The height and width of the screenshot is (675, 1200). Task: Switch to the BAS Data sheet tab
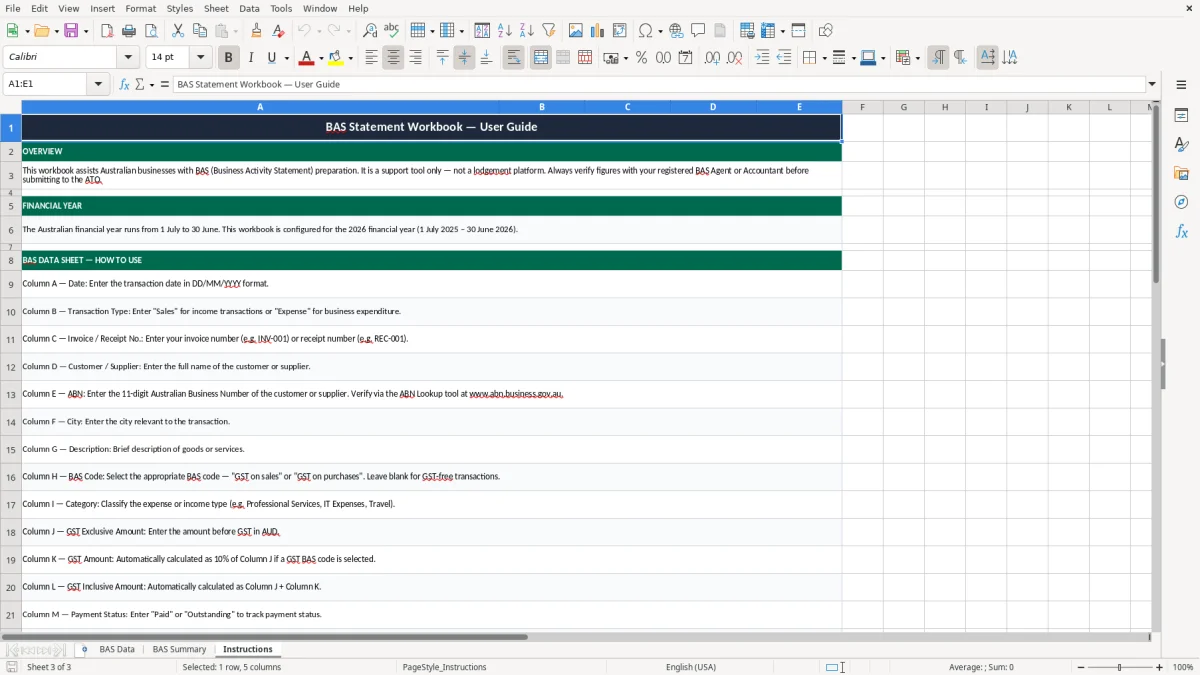(117, 649)
